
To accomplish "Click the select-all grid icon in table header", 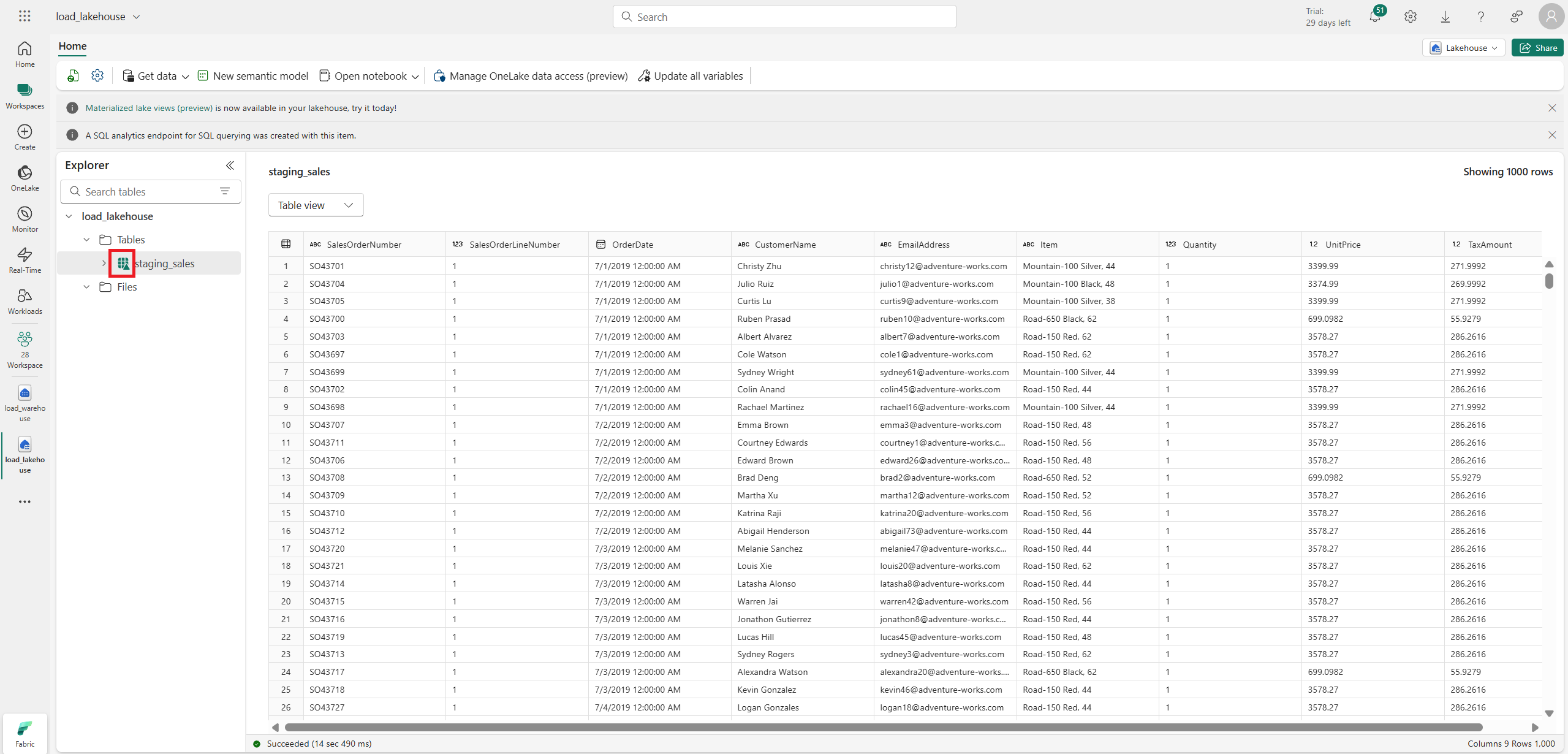I will (x=286, y=244).
